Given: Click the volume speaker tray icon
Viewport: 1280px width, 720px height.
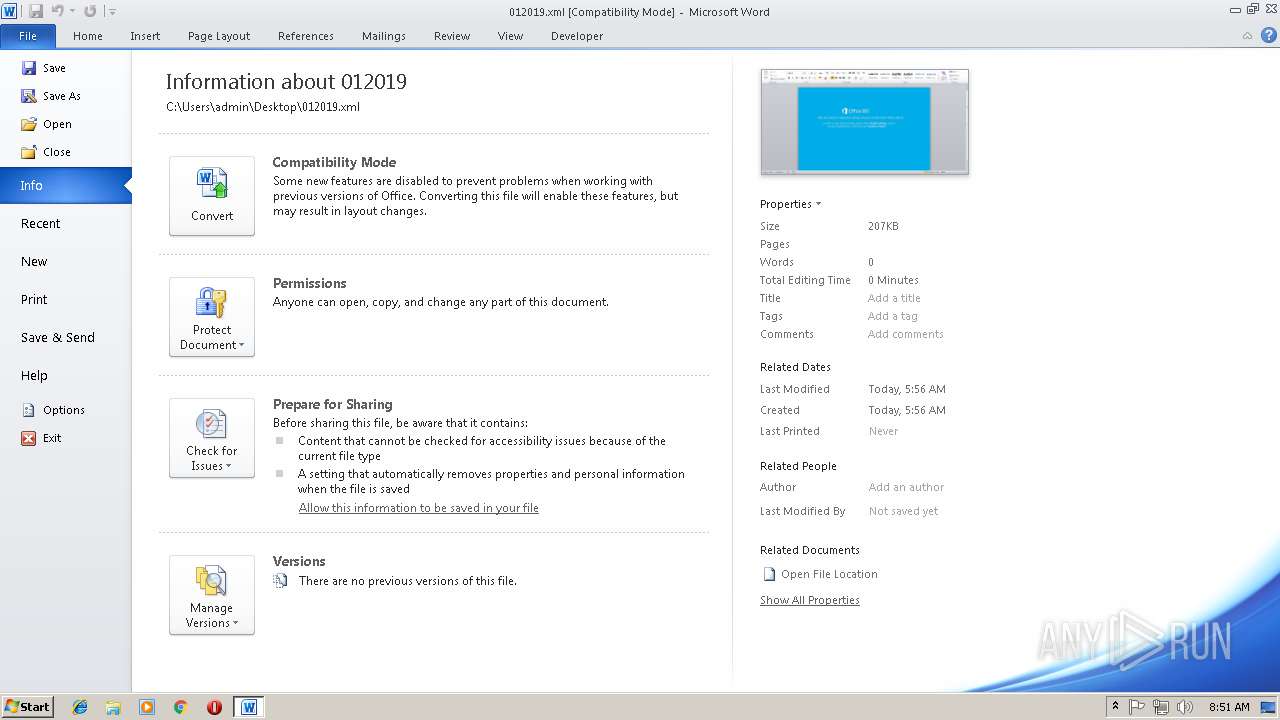Looking at the screenshot, I should tap(1185, 707).
